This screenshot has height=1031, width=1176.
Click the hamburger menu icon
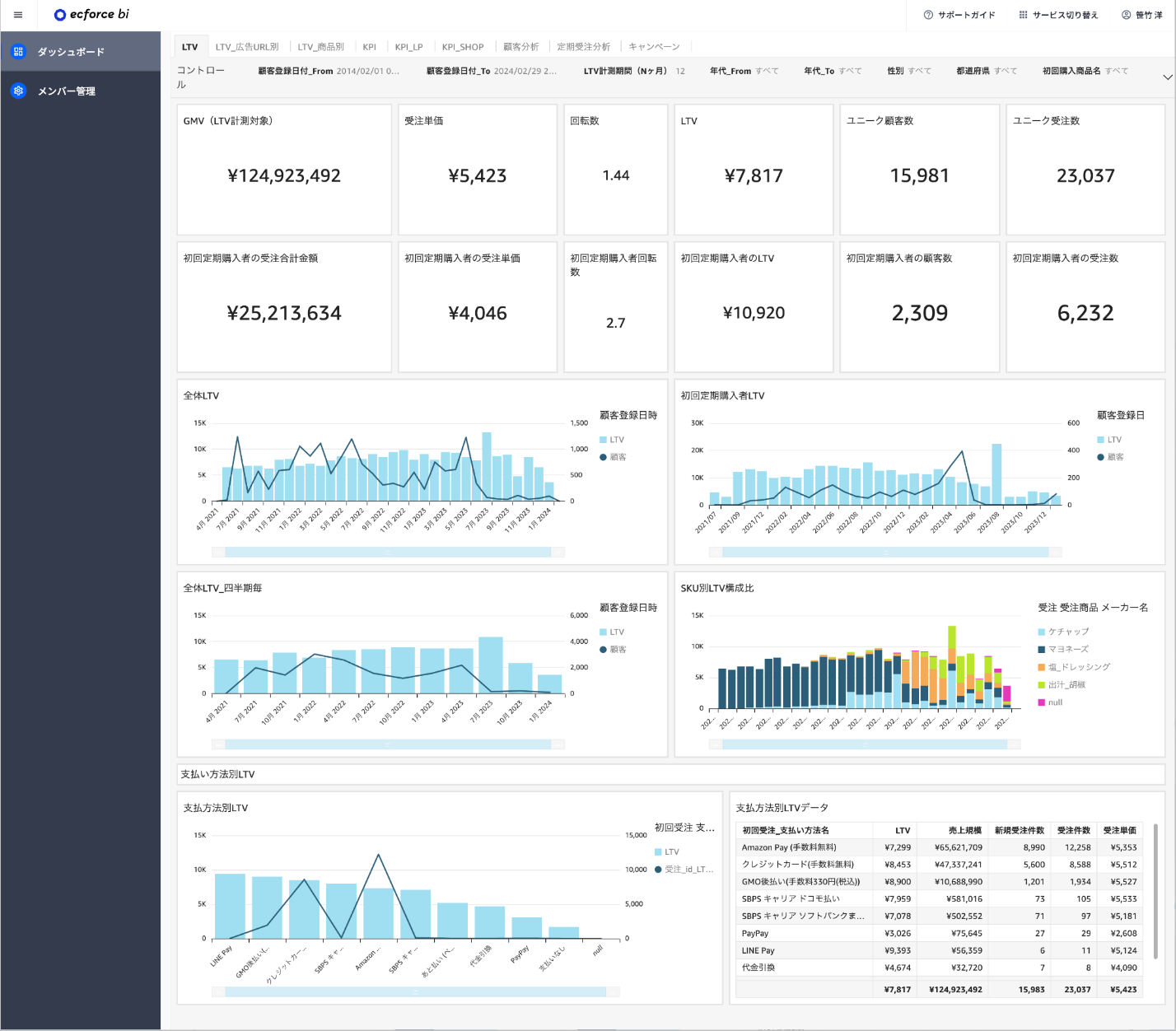pyautogui.click(x=18, y=15)
